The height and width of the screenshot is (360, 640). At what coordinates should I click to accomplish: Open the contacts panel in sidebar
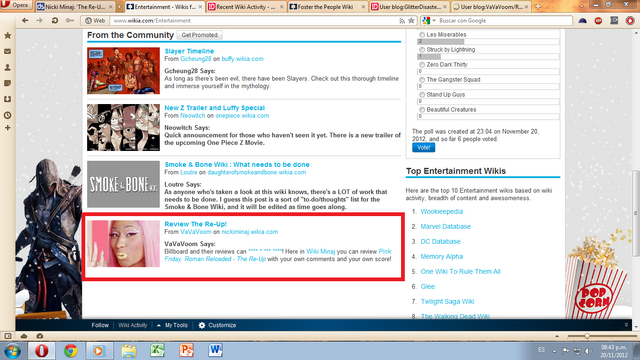(x=7, y=67)
